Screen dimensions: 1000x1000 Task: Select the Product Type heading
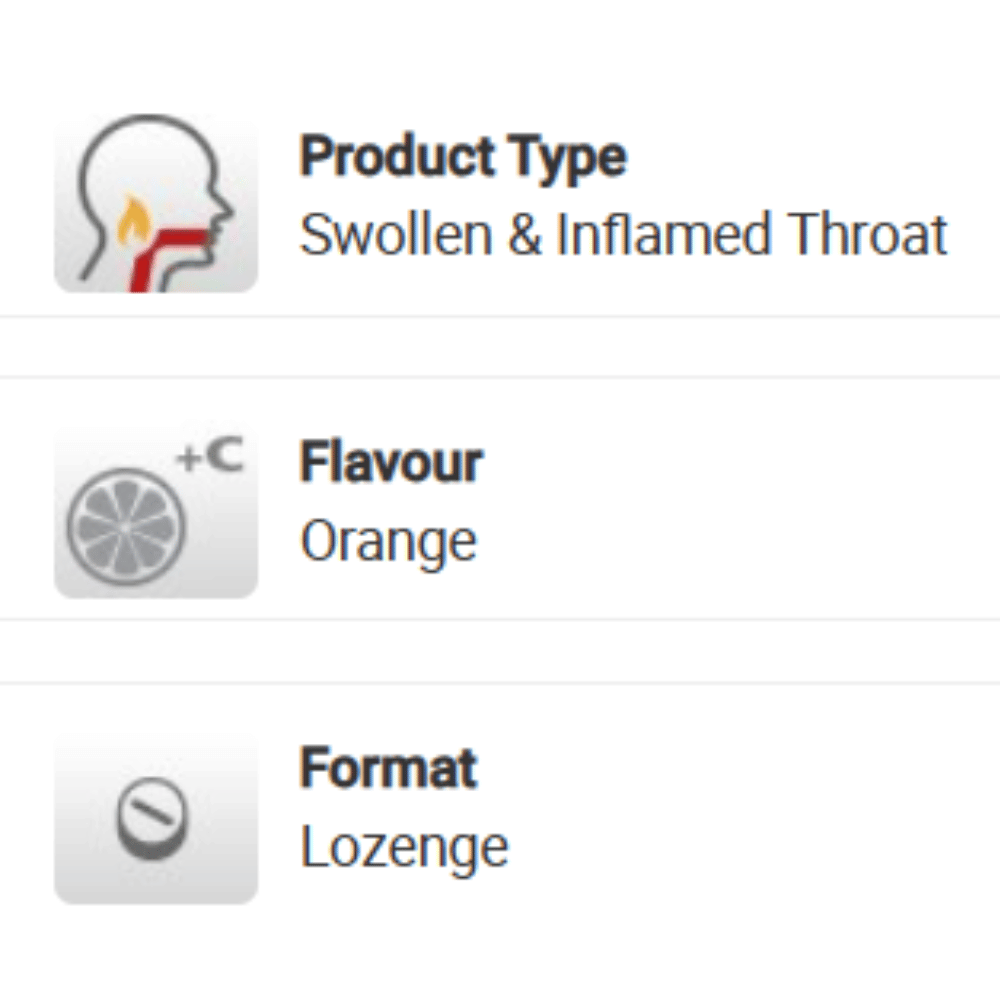click(463, 157)
